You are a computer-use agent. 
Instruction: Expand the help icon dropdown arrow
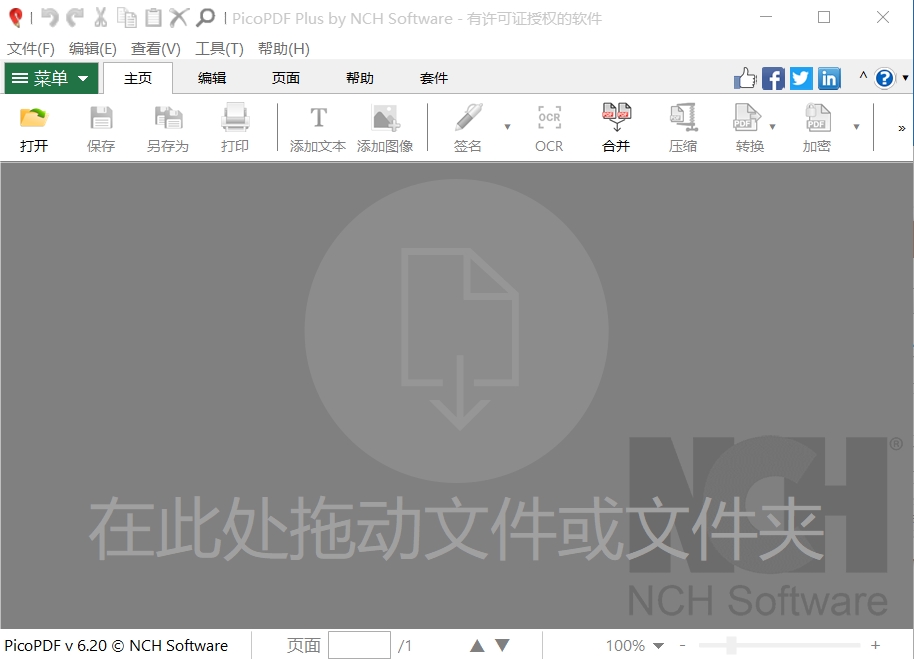pos(905,77)
